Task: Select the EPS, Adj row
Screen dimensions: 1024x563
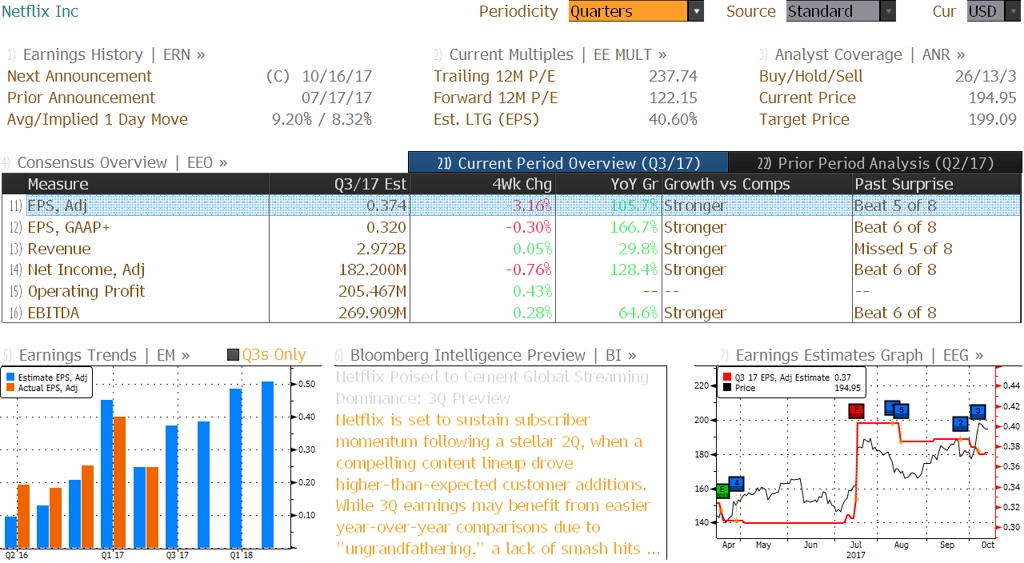Action: click(511, 206)
